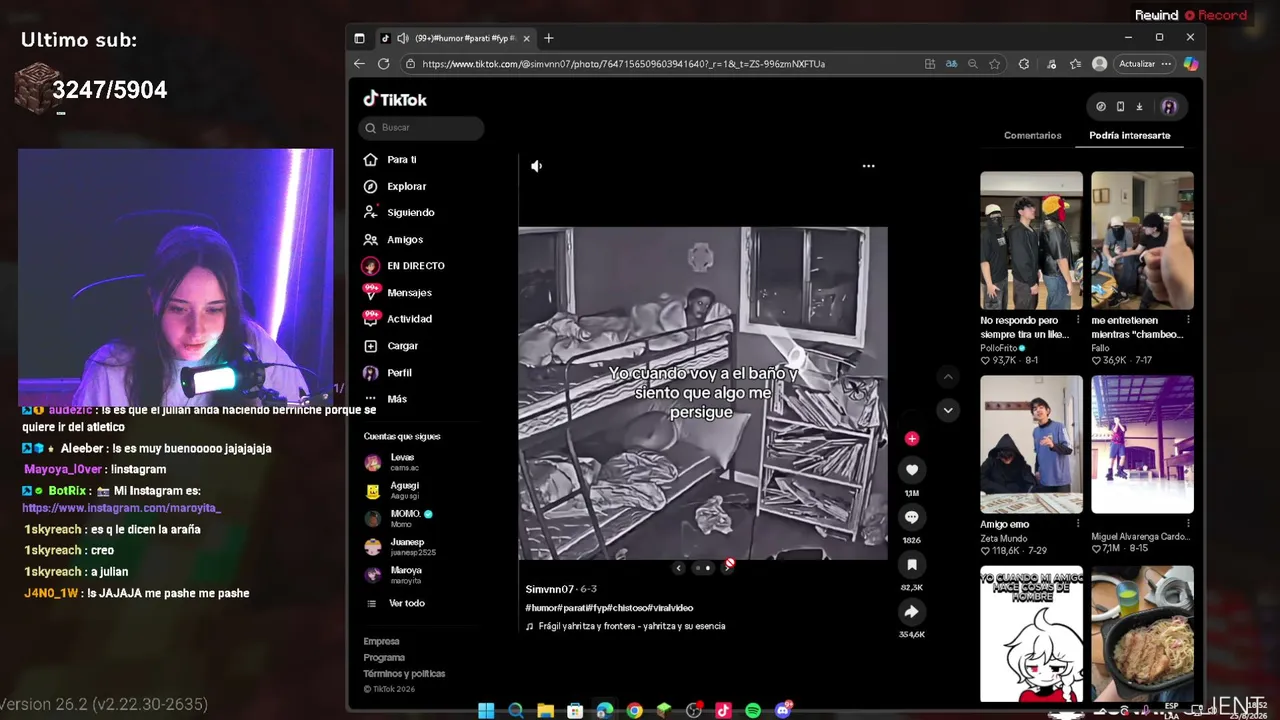Click the browser back arrow

pyautogui.click(x=360, y=64)
